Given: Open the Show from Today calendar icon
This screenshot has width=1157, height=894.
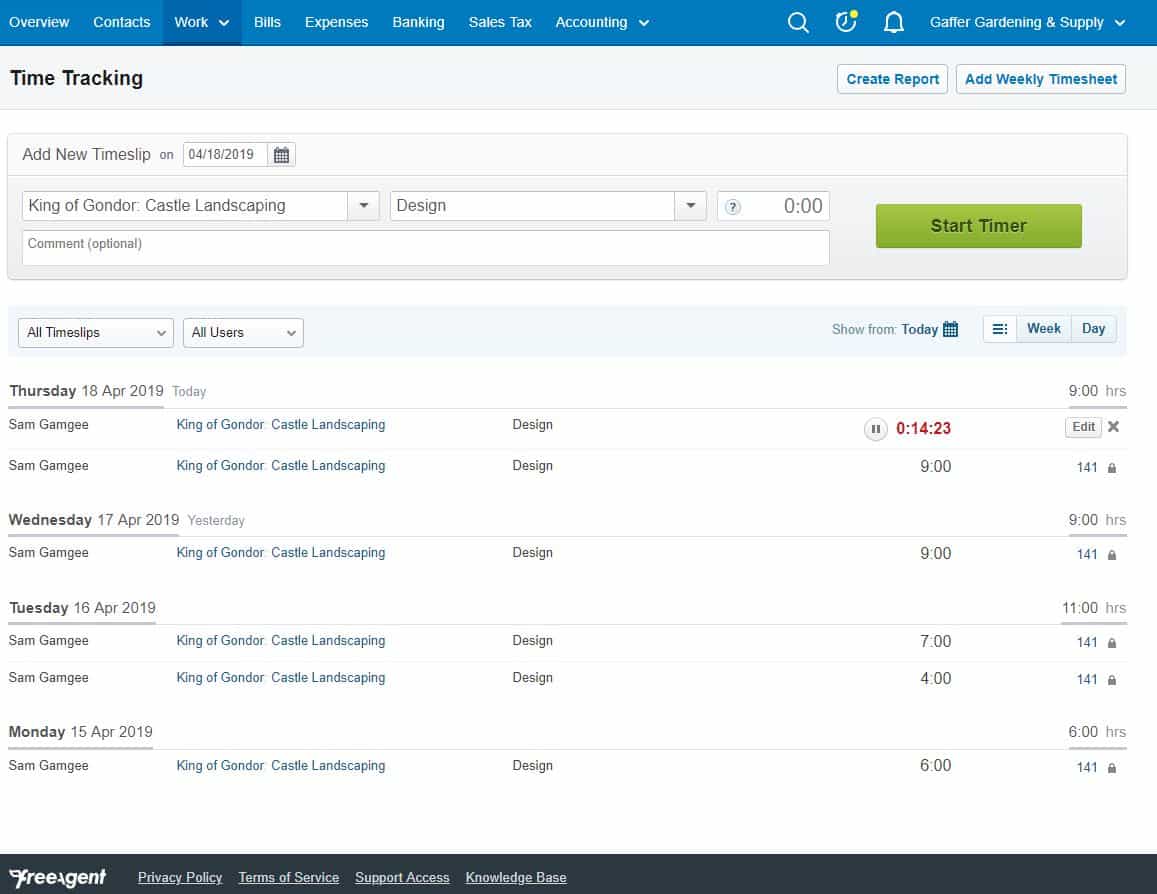Looking at the screenshot, I should pos(950,329).
